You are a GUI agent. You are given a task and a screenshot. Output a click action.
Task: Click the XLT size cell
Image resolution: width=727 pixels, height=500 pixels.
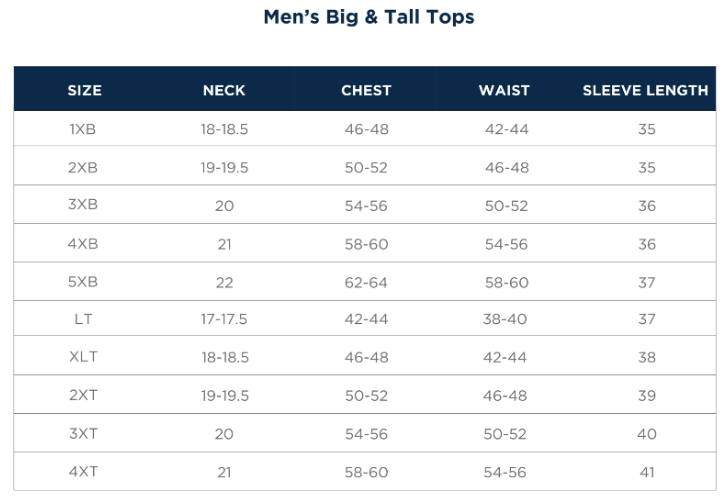click(x=83, y=358)
